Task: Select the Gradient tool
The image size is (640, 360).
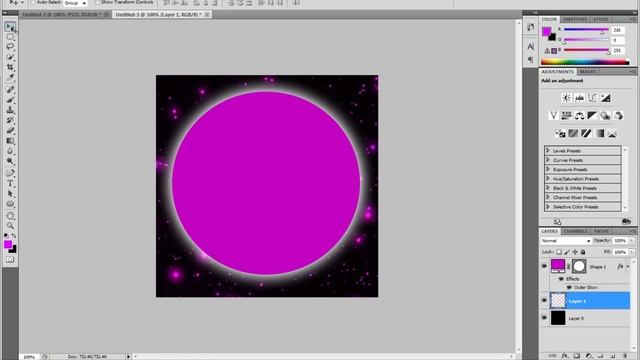Action: point(10,140)
